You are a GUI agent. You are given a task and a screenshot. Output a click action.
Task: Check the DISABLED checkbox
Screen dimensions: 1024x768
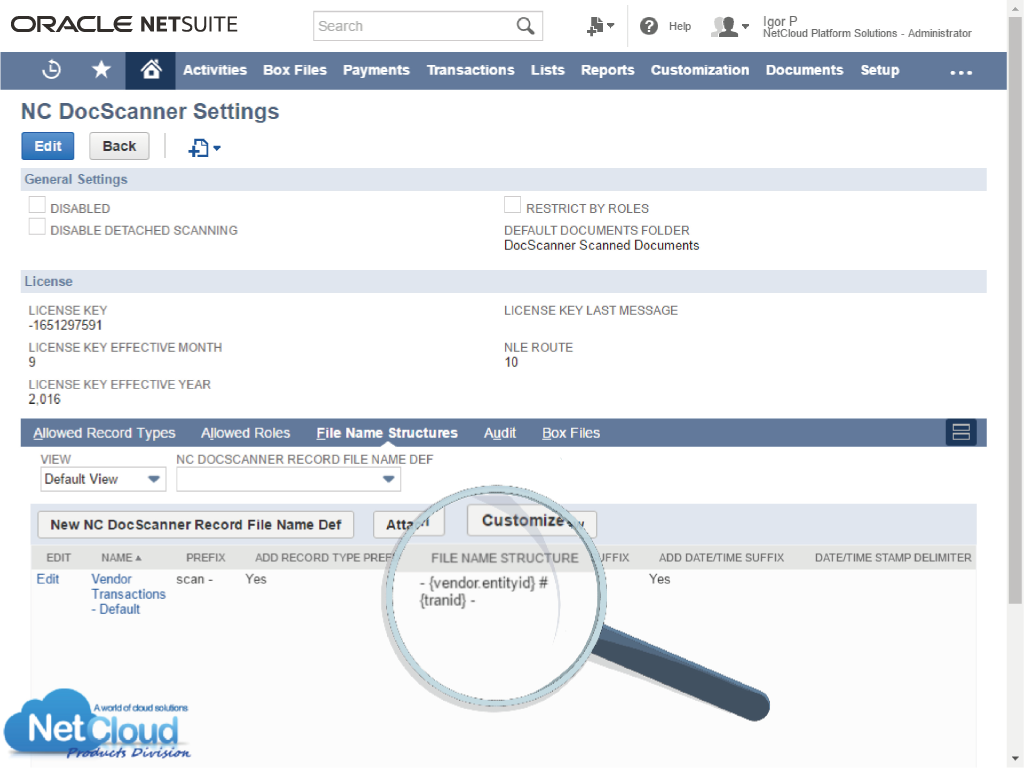37,205
